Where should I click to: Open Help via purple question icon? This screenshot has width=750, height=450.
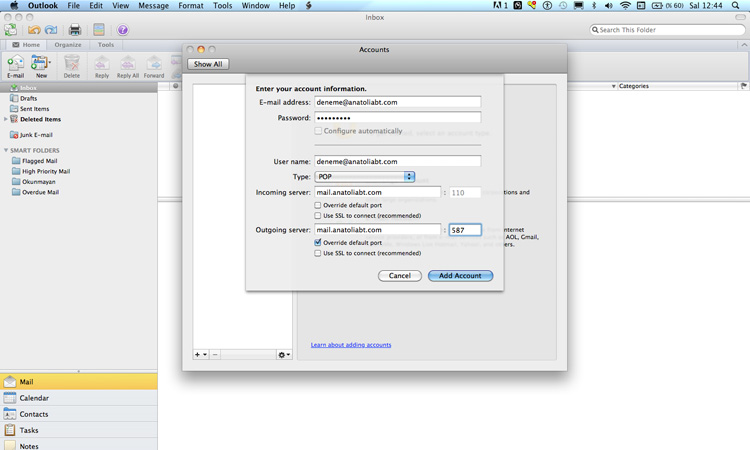point(123,30)
